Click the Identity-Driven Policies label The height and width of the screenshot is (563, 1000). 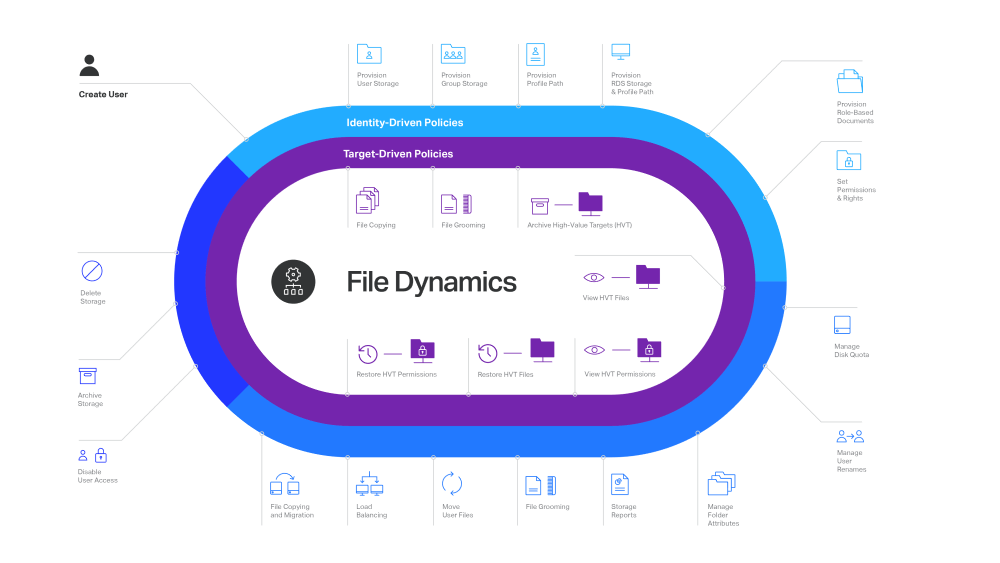click(404, 122)
